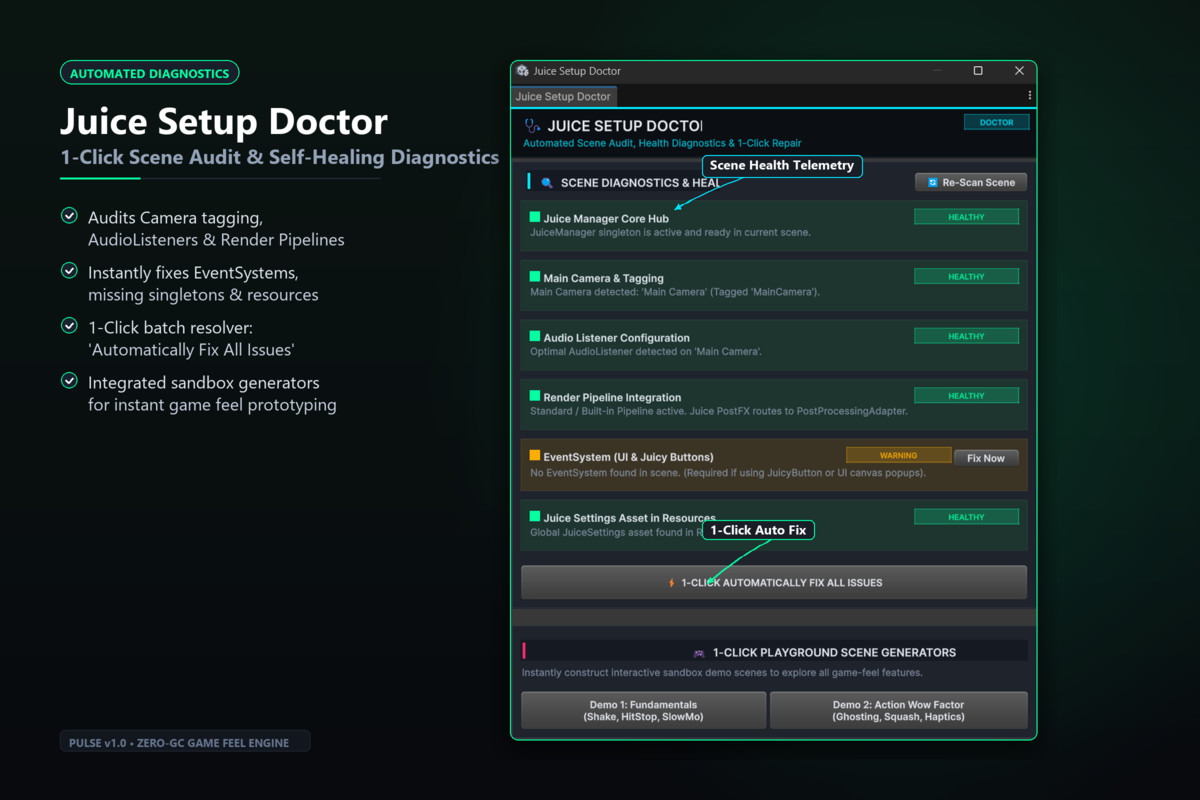
Task: Click the HEALTHY badge for Juice Settings Asset
Action: coord(966,517)
